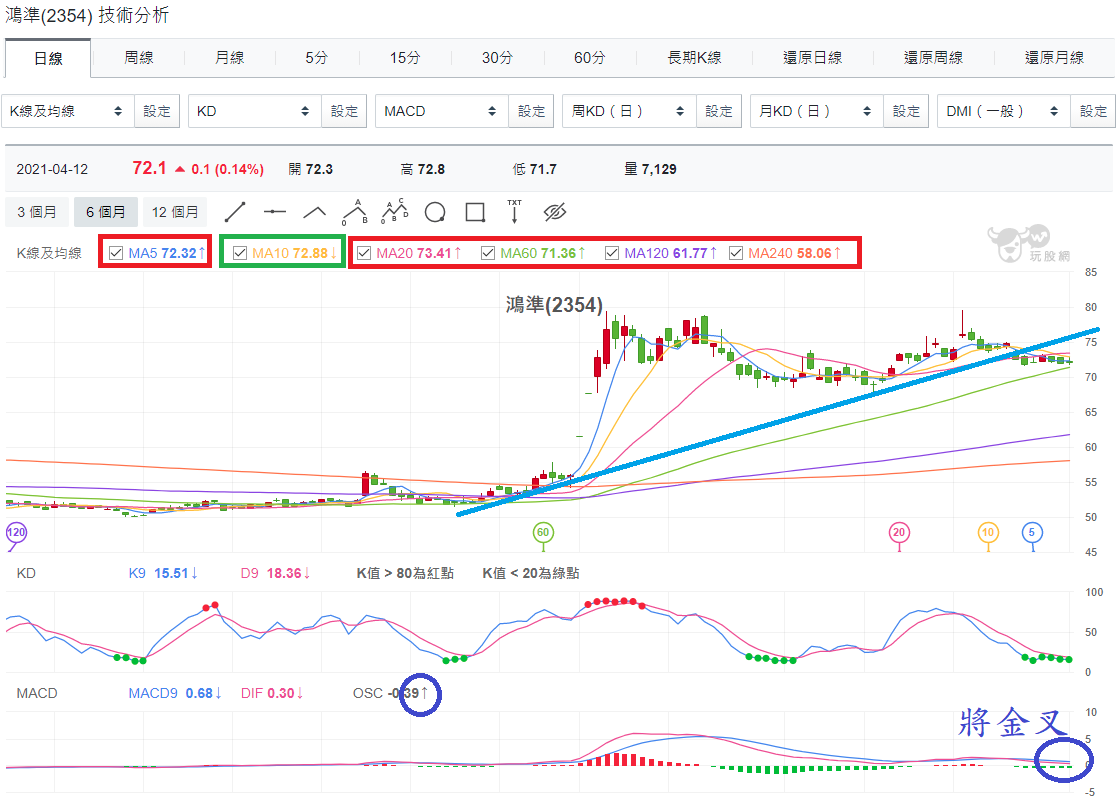This screenshot has height=798, width=1119.
Task: Toggle hide drawings eye icon
Action: (x=555, y=212)
